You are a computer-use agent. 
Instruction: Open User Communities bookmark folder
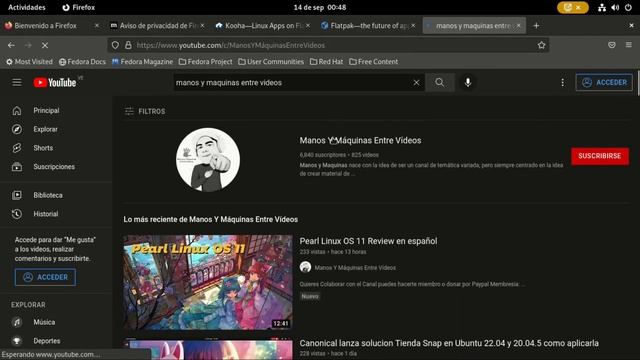pos(271,62)
